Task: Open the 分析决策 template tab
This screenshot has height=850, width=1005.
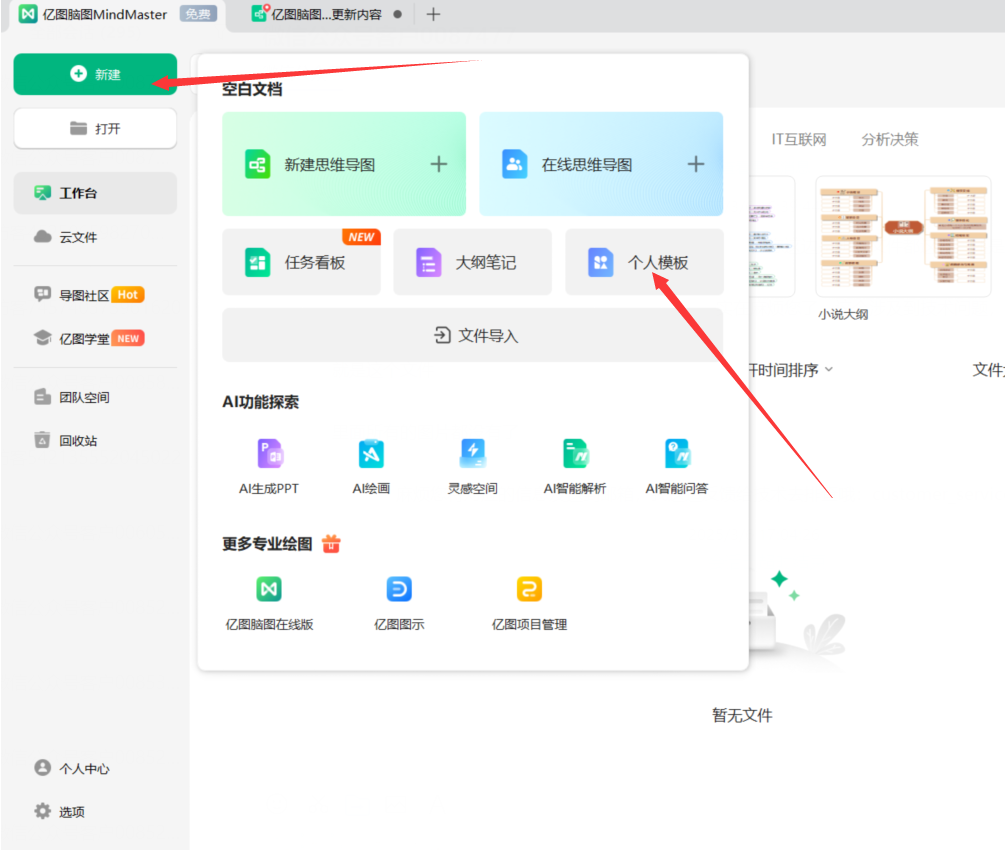Action: 889,139
